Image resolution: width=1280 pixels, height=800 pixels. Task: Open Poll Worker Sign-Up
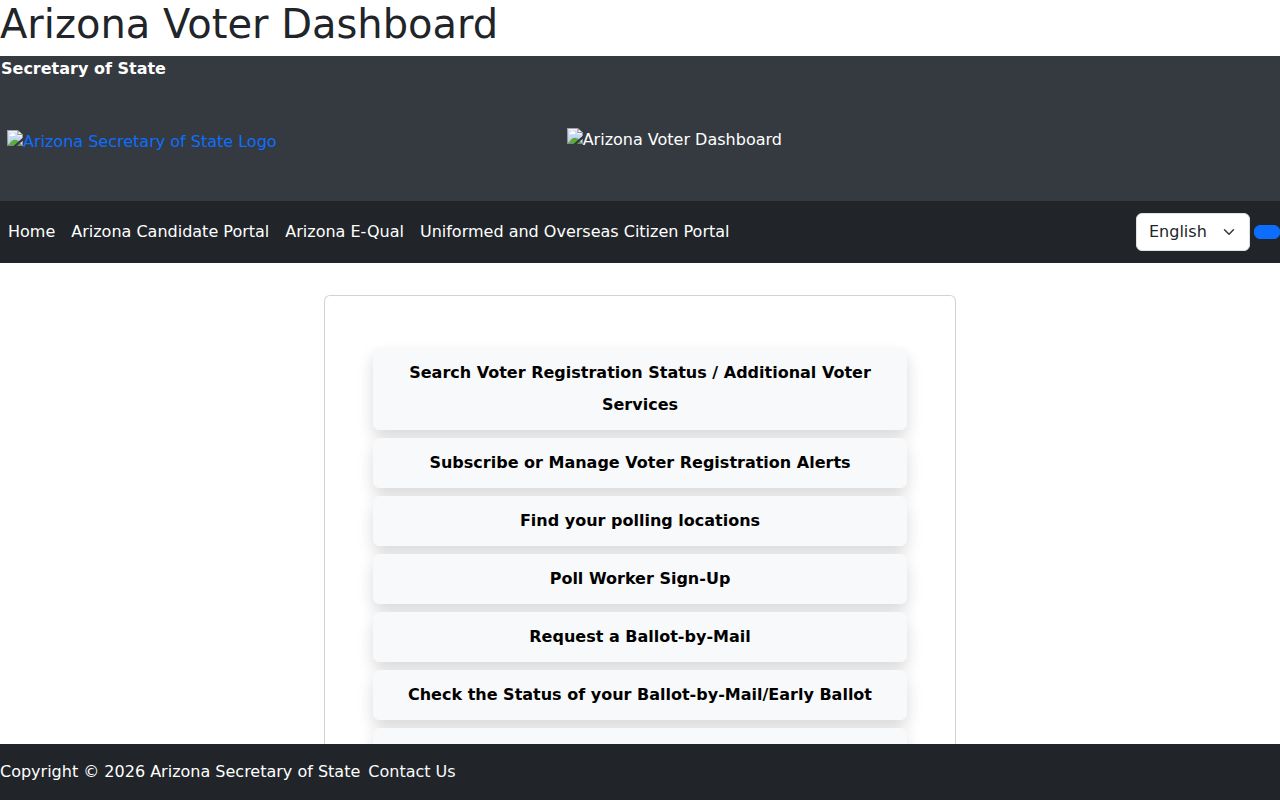640,579
